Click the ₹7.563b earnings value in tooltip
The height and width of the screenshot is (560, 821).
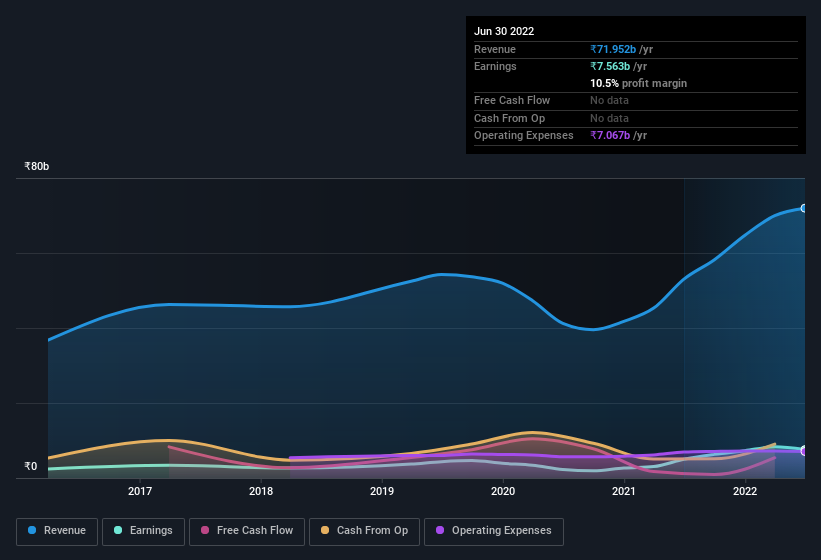point(610,66)
